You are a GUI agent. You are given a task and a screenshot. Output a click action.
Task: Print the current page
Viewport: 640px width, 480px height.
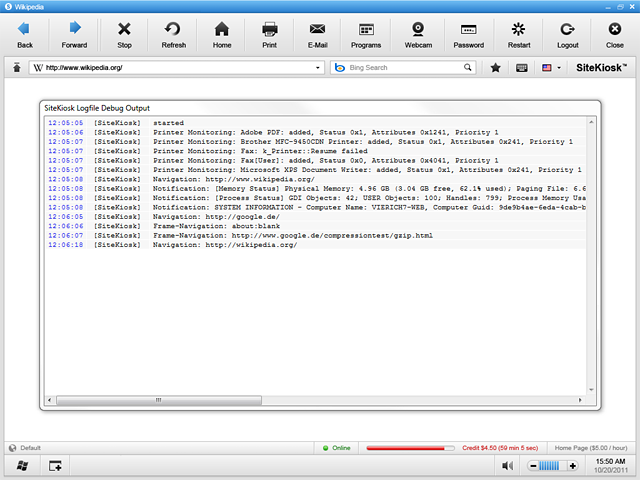tap(270, 34)
